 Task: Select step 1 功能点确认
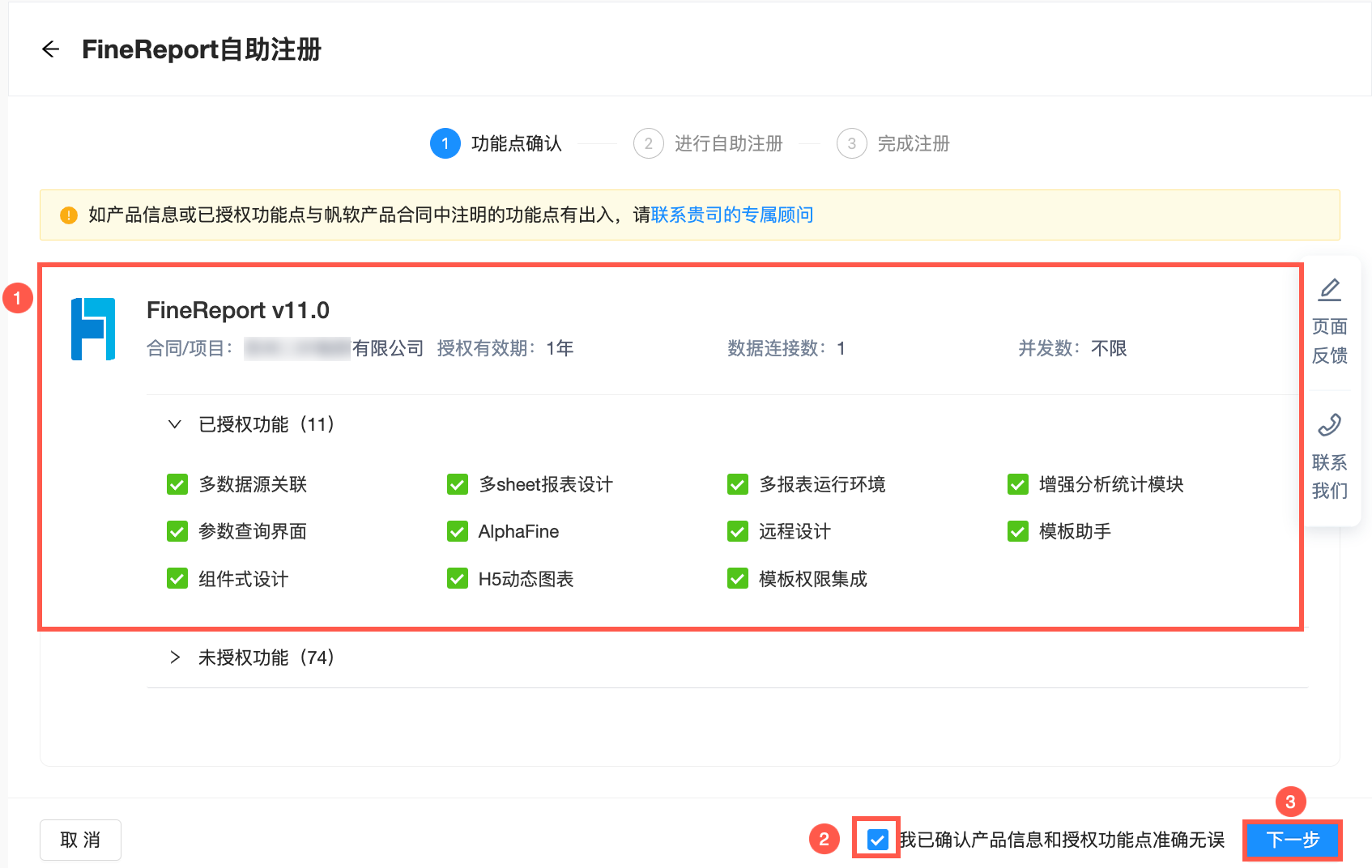coord(496,143)
